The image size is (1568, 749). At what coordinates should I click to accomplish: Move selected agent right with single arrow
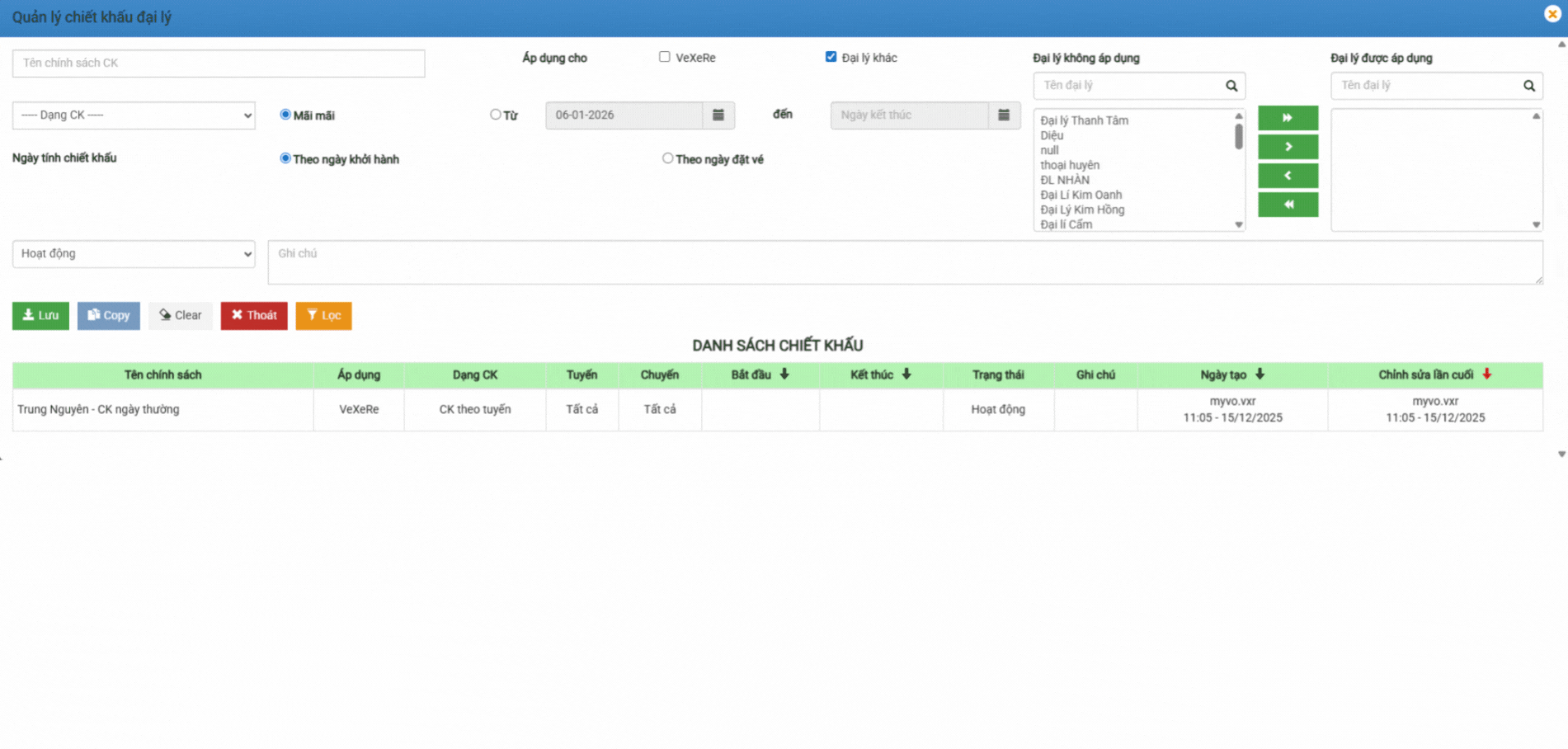pyautogui.click(x=1287, y=147)
